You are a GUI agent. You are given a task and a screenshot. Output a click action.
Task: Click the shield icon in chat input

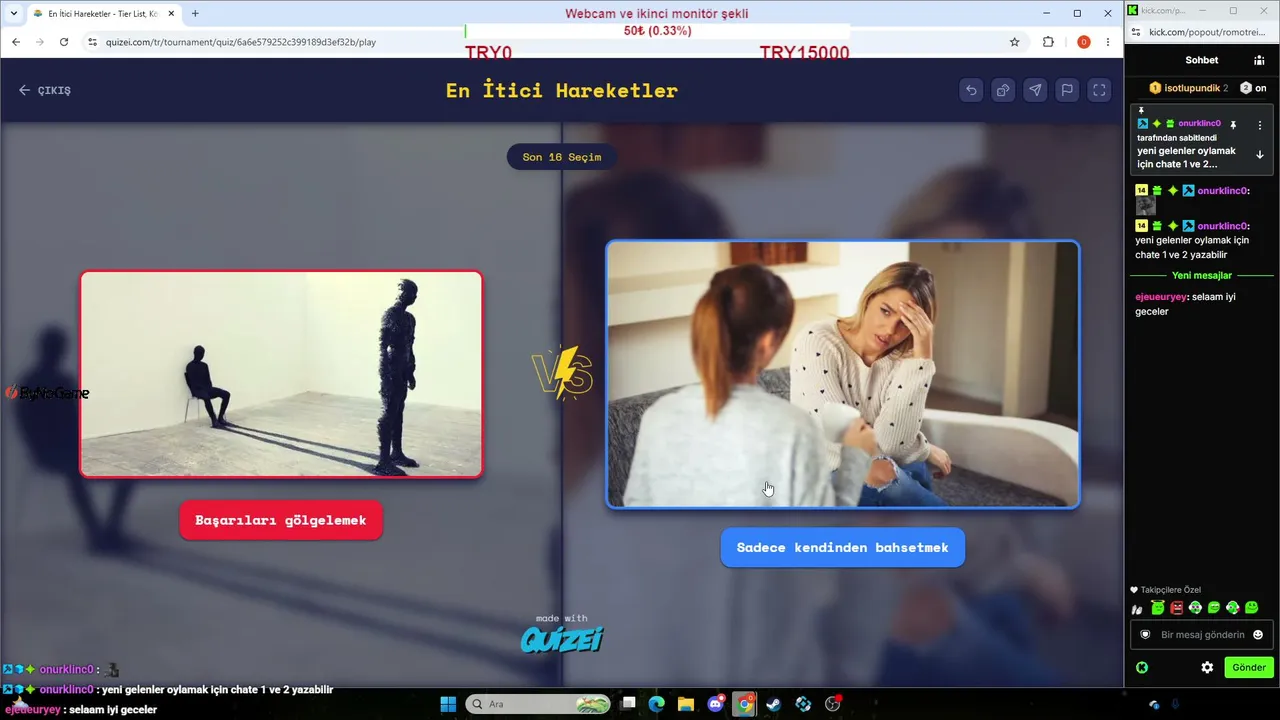[x=1146, y=634]
